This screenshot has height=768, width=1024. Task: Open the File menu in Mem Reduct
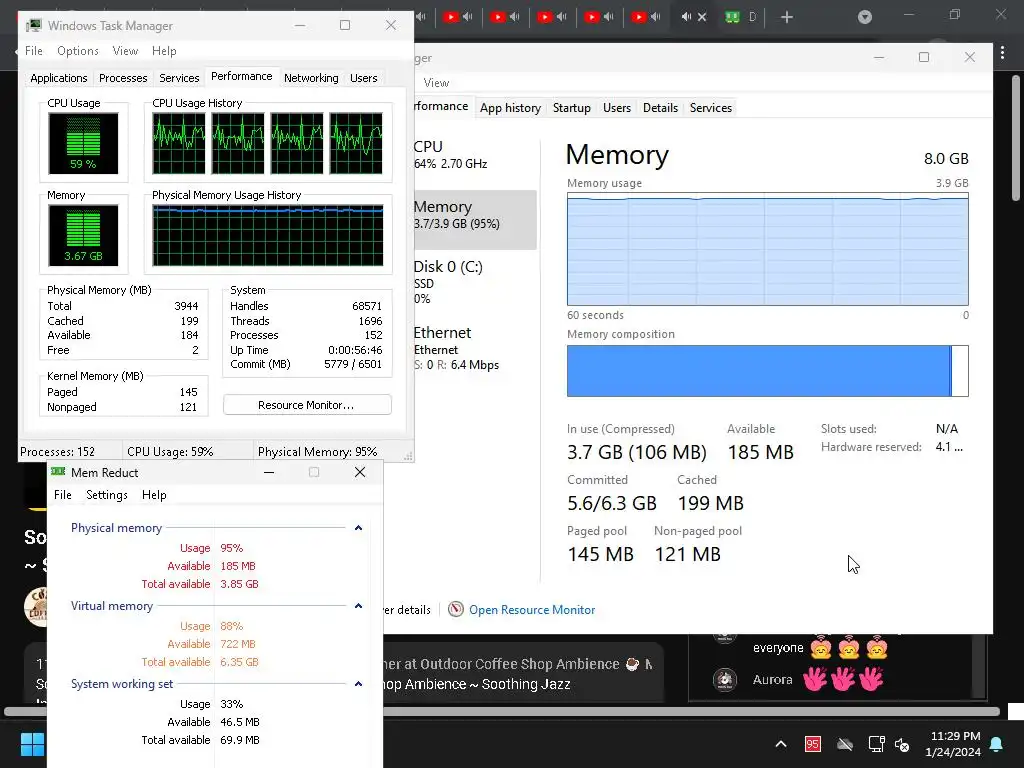[63, 495]
